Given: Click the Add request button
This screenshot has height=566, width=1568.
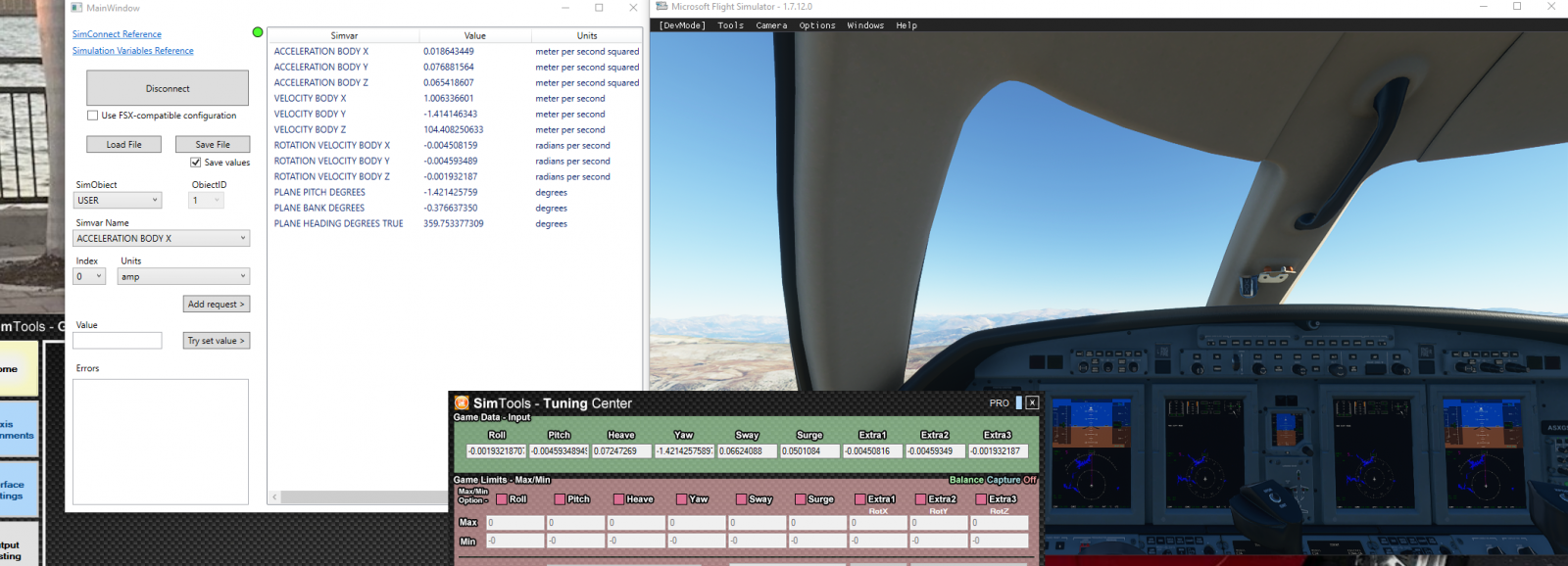Looking at the screenshot, I should tap(217, 304).
